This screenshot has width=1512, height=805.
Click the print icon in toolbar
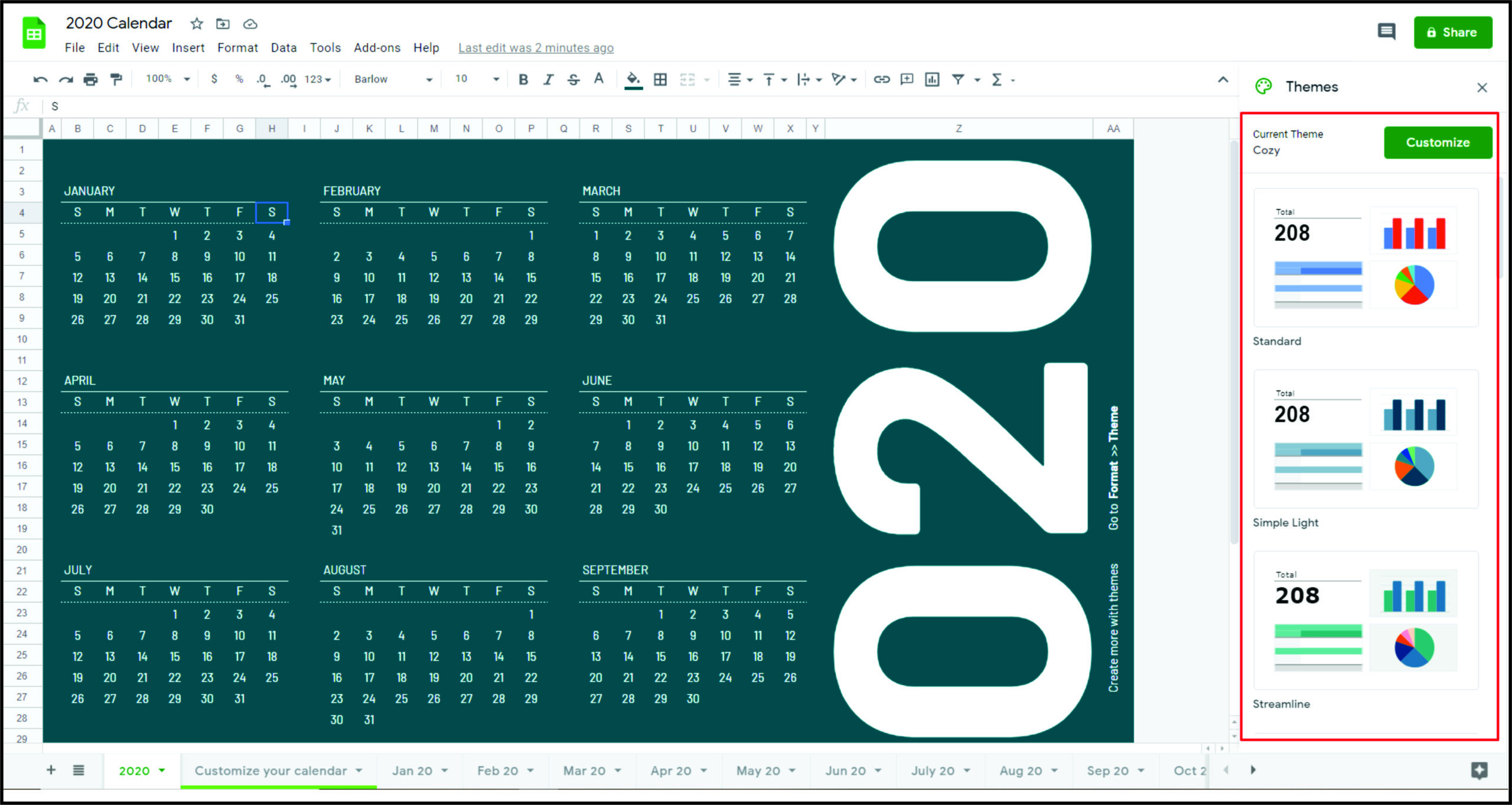(x=90, y=79)
